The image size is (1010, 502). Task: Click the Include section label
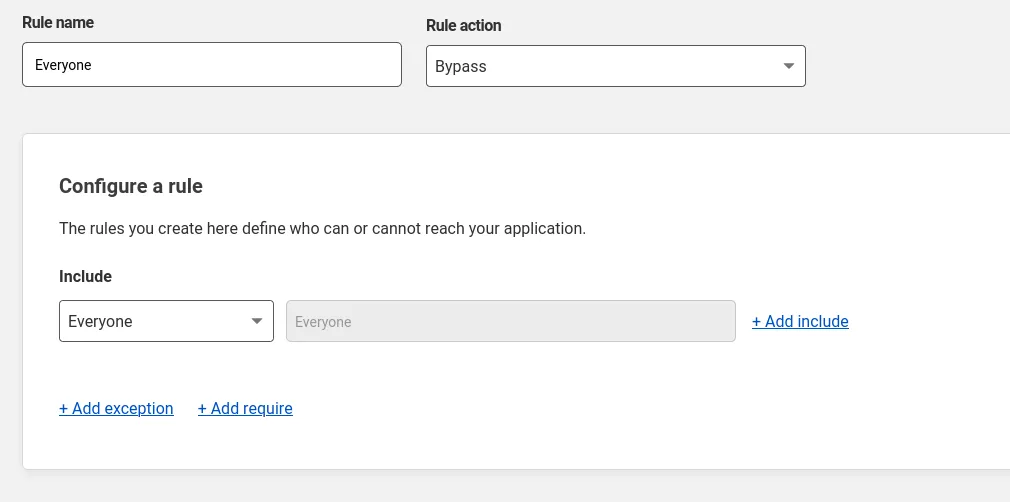[85, 276]
